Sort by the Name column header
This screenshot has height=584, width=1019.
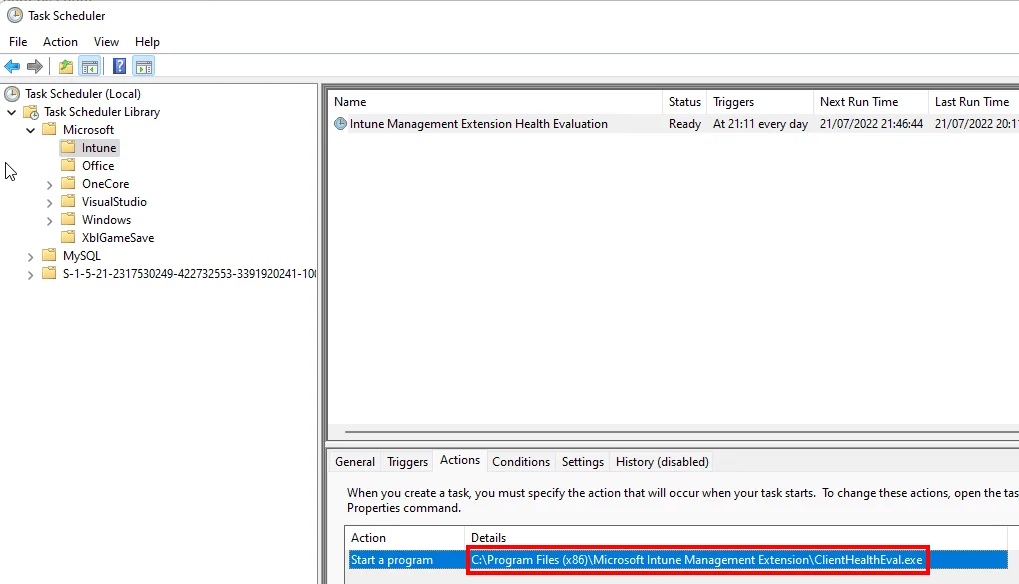495,102
